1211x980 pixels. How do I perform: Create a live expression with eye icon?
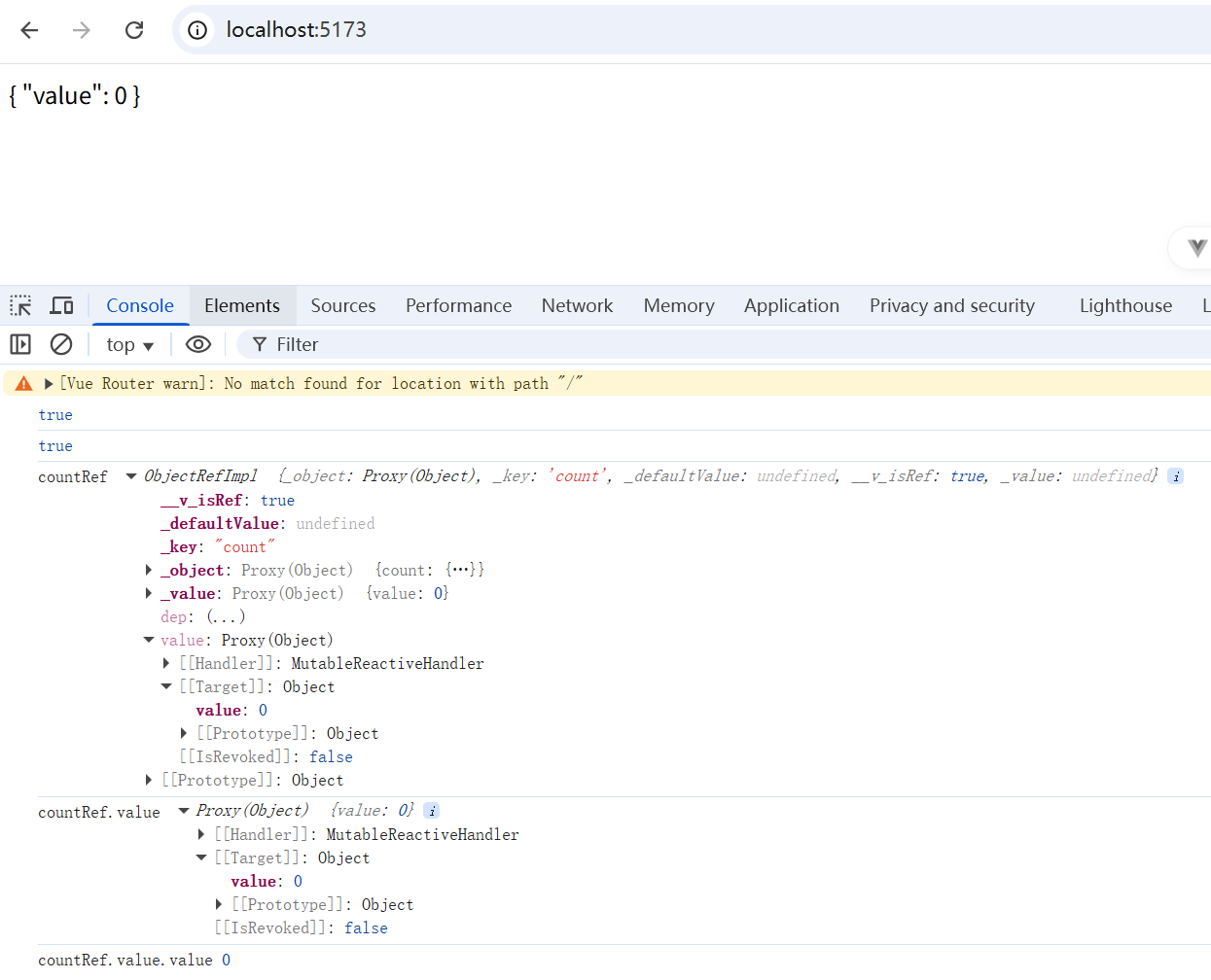point(198,344)
